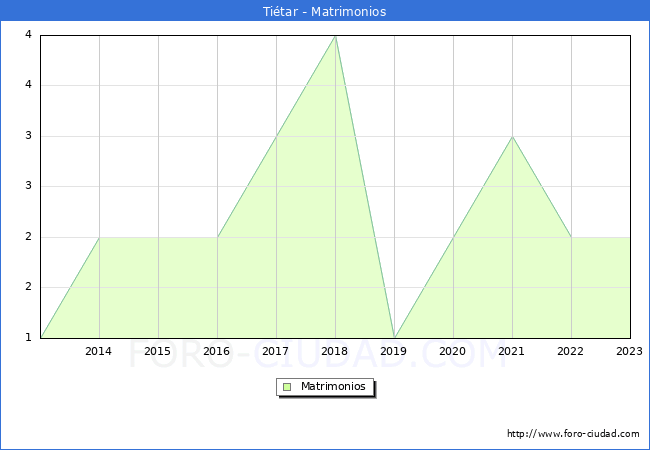
Task: Select the 2023 x-axis year label
Action: [629, 351]
